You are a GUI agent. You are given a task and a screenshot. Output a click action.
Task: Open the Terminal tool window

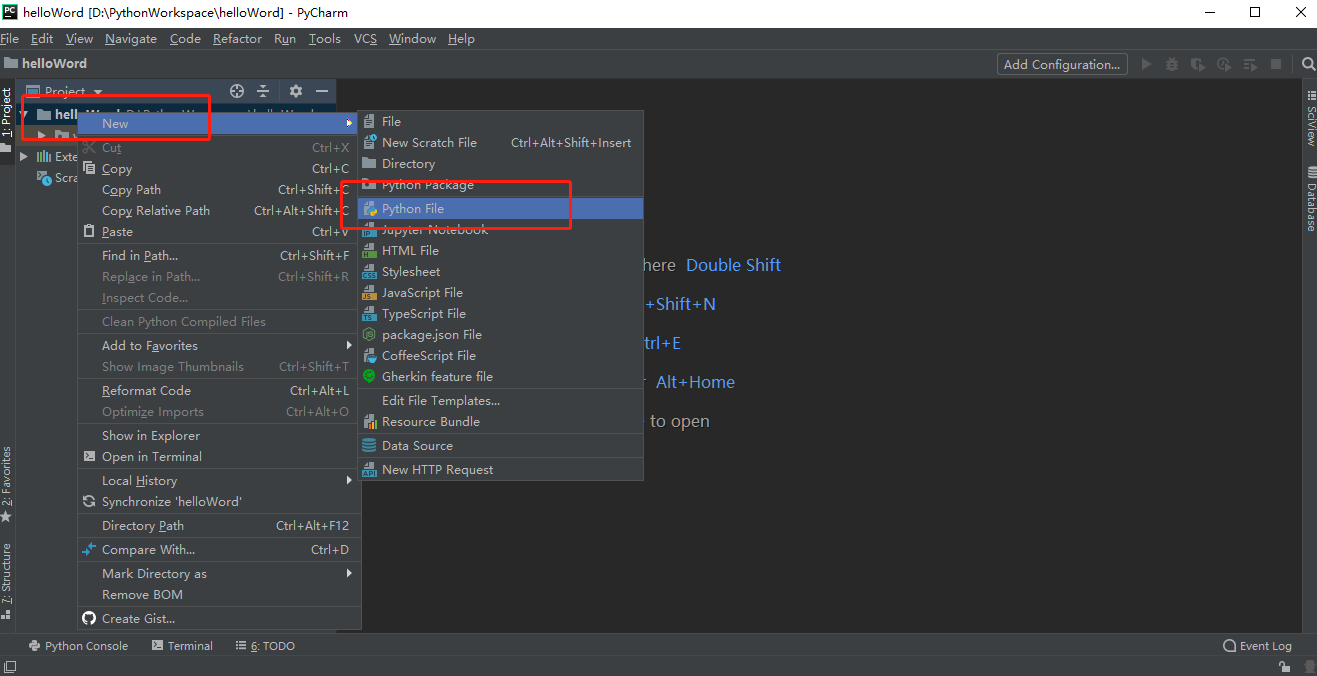pos(182,646)
